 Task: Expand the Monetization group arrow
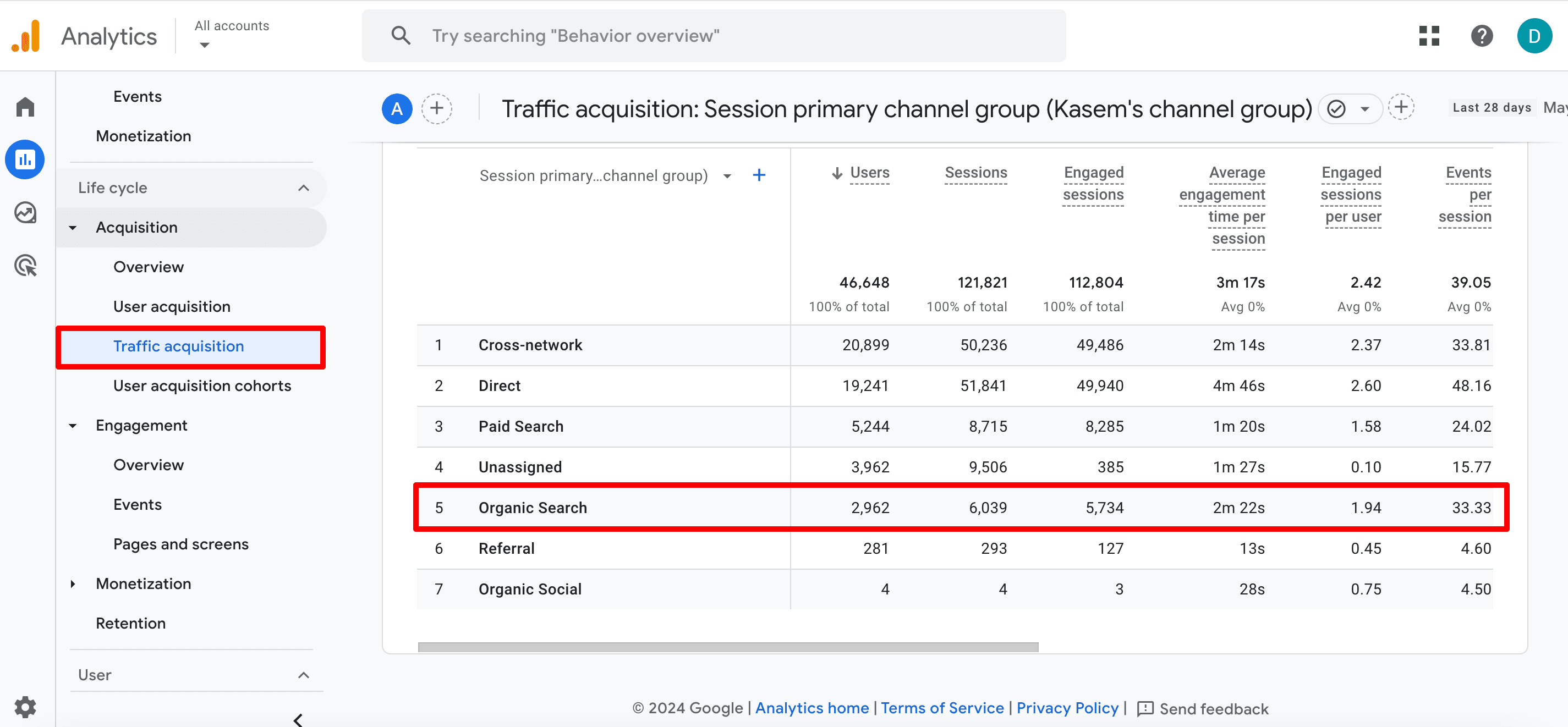(73, 584)
